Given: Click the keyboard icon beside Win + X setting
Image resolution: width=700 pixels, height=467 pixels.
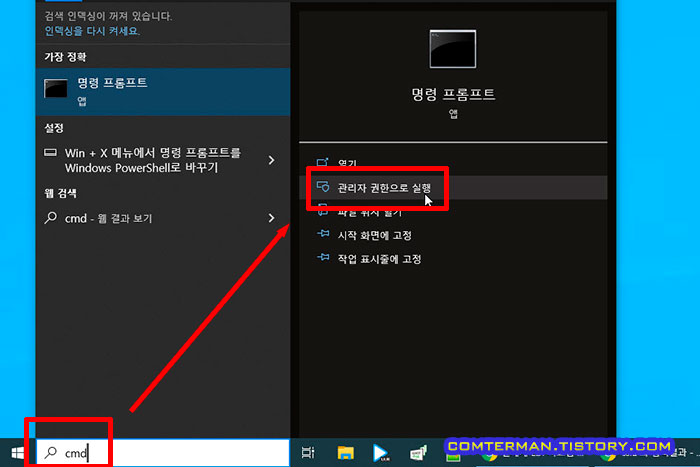Looking at the screenshot, I should pyautogui.click(x=50, y=153).
